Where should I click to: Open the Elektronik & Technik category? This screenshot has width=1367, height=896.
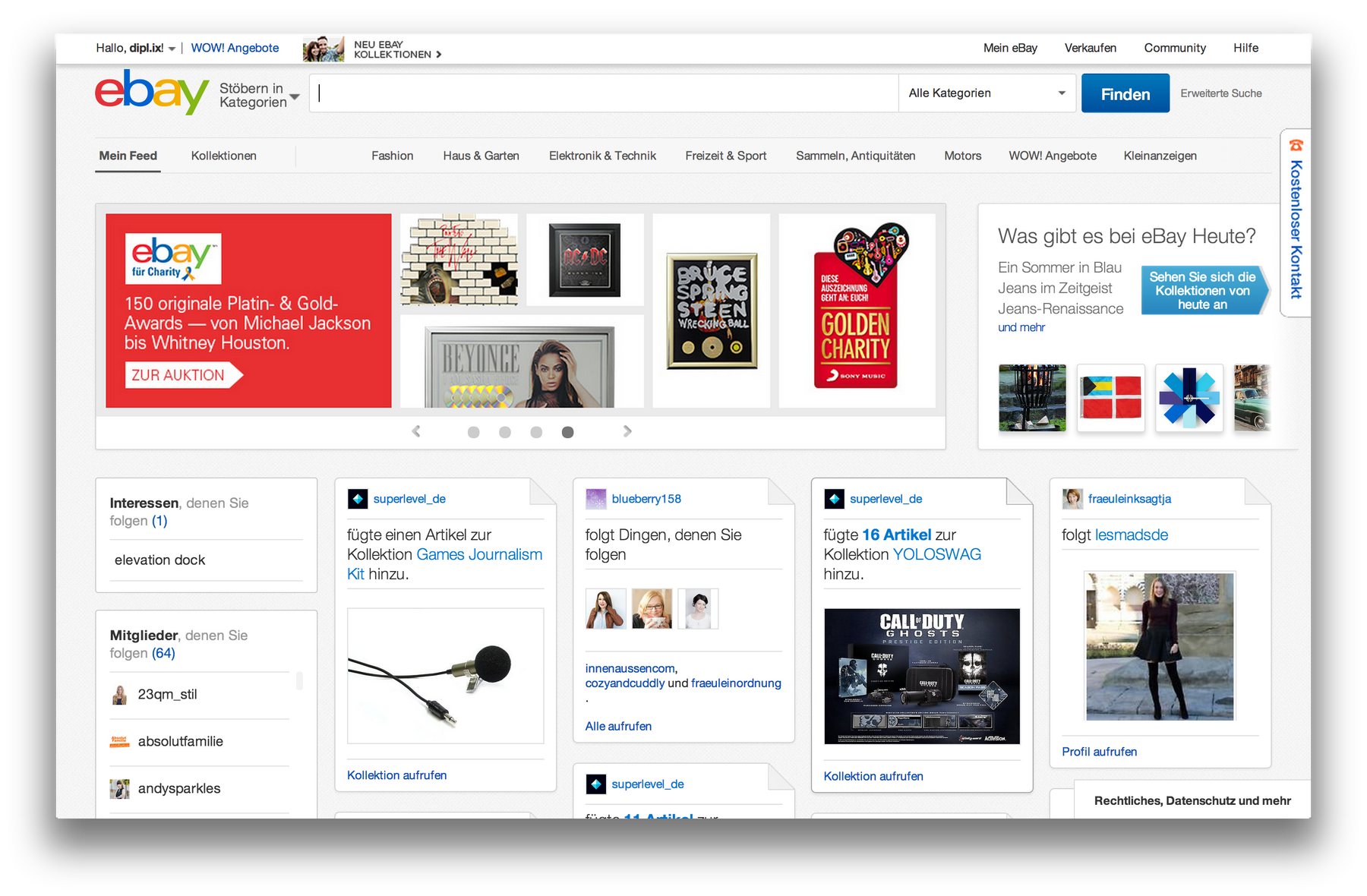coord(603,156)
